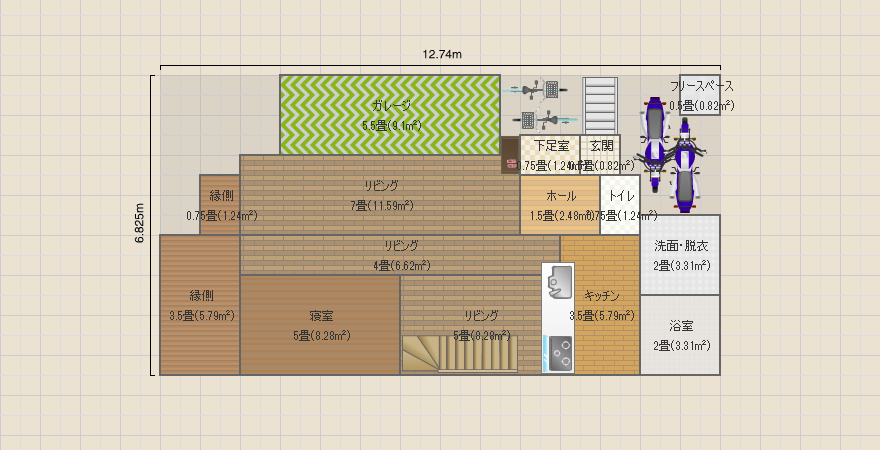Select the white entrance steps above 玄関
Screen dimensions: 880x450
[600, 105]
